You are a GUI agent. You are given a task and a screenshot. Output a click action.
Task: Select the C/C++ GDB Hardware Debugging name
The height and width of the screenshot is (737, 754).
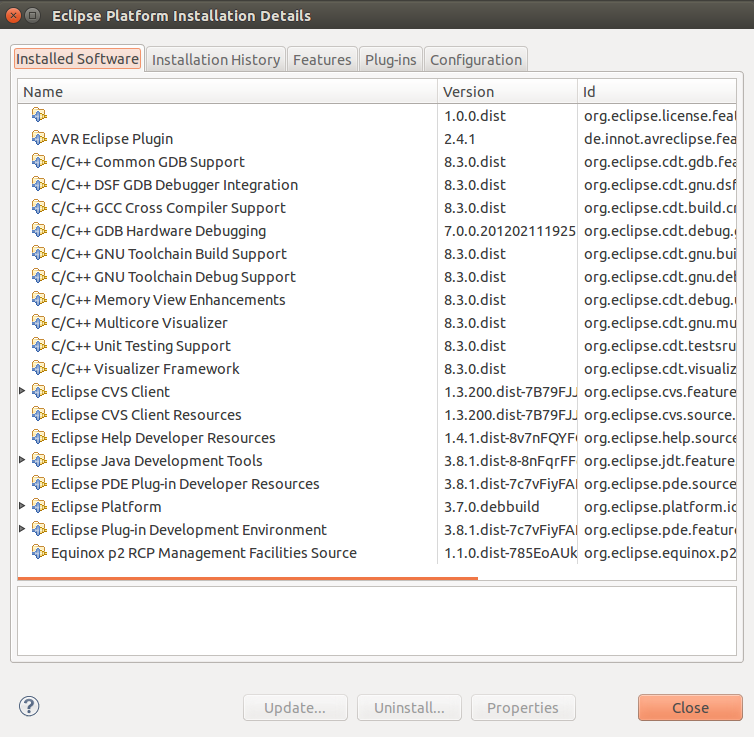pos(159,231)
